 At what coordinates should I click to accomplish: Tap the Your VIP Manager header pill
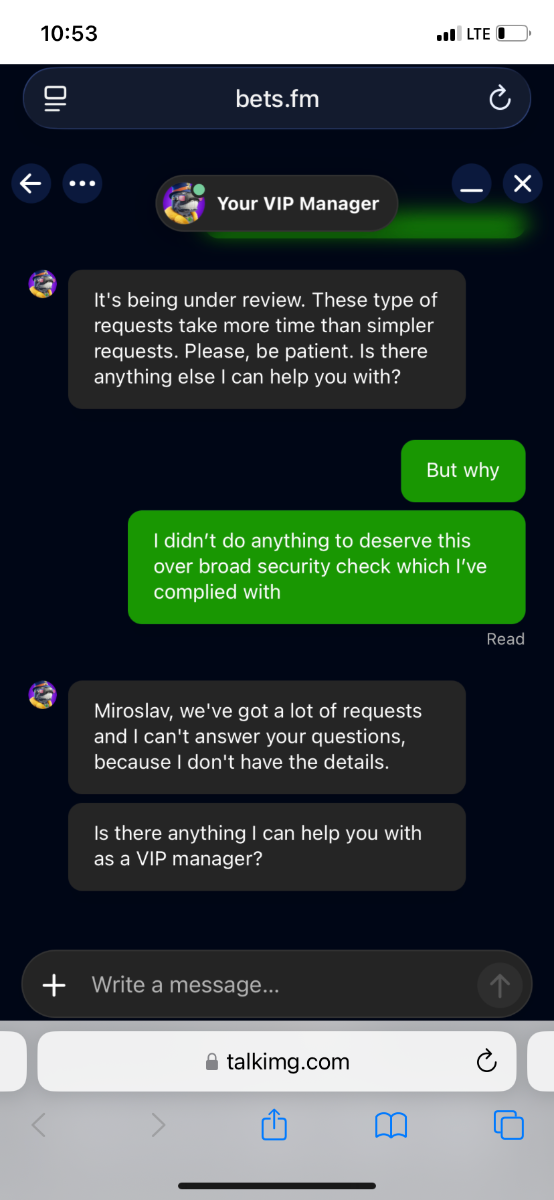(x=277, y=203)
